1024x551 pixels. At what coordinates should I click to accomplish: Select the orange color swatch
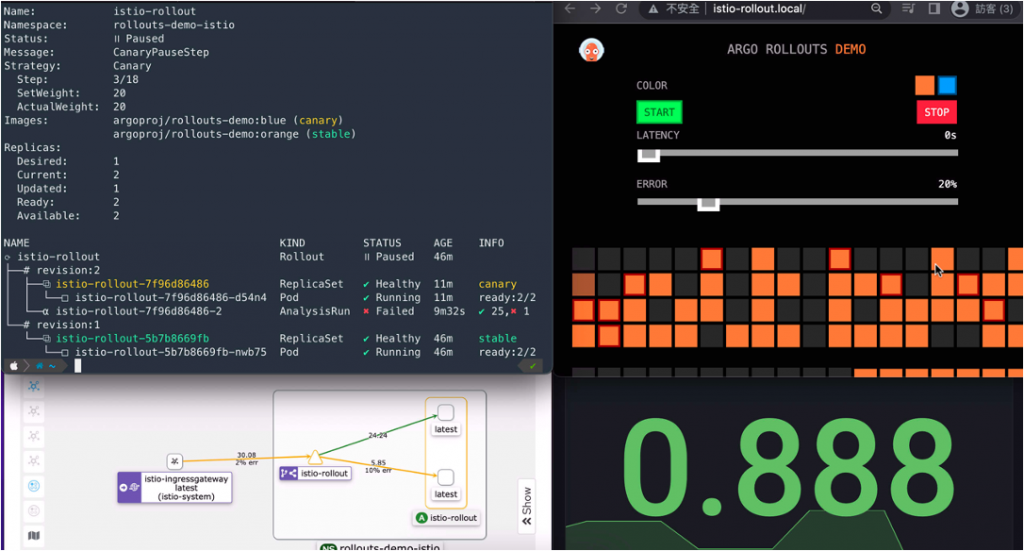coord(924,86)
